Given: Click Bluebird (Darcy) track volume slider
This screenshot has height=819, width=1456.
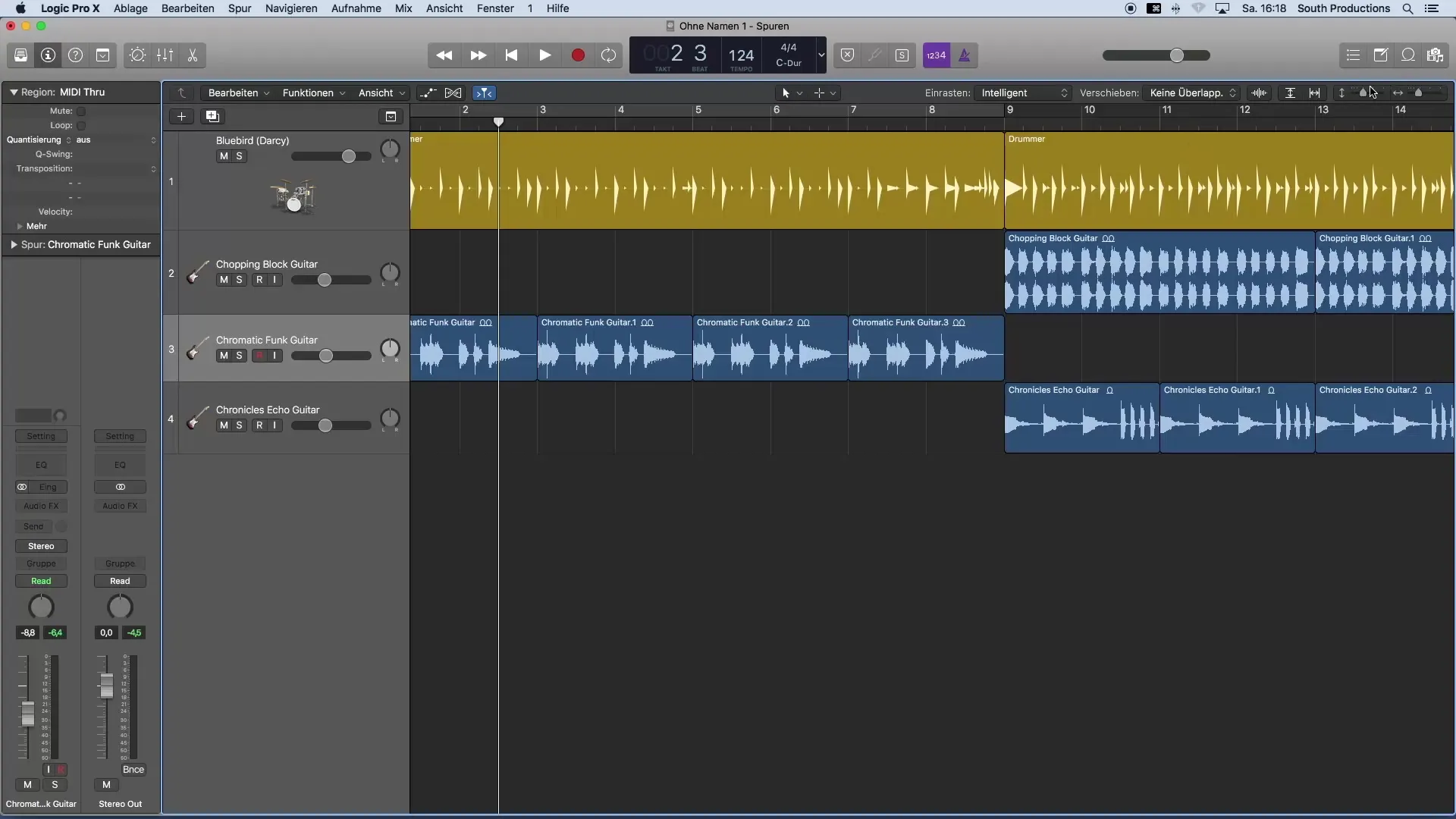Looking at the screenshot, I should tap(331, 156).
